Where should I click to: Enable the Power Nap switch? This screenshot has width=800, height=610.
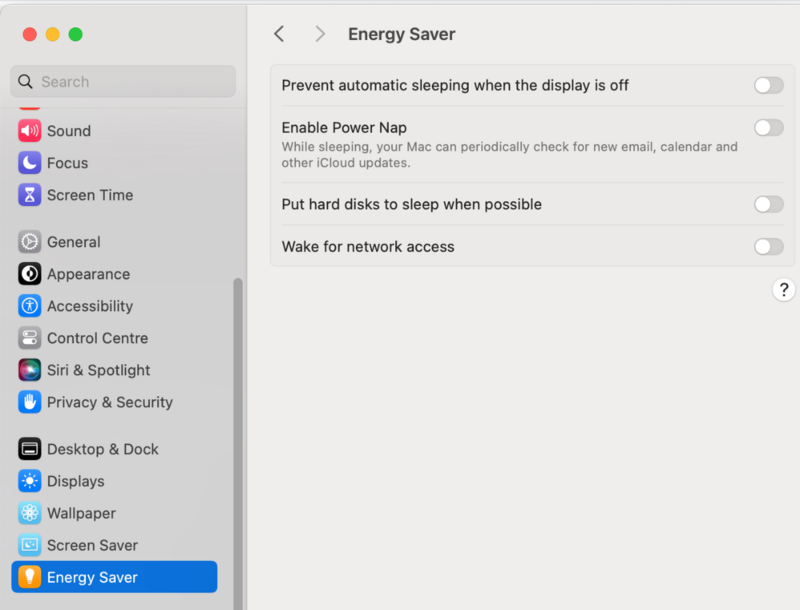769,128
